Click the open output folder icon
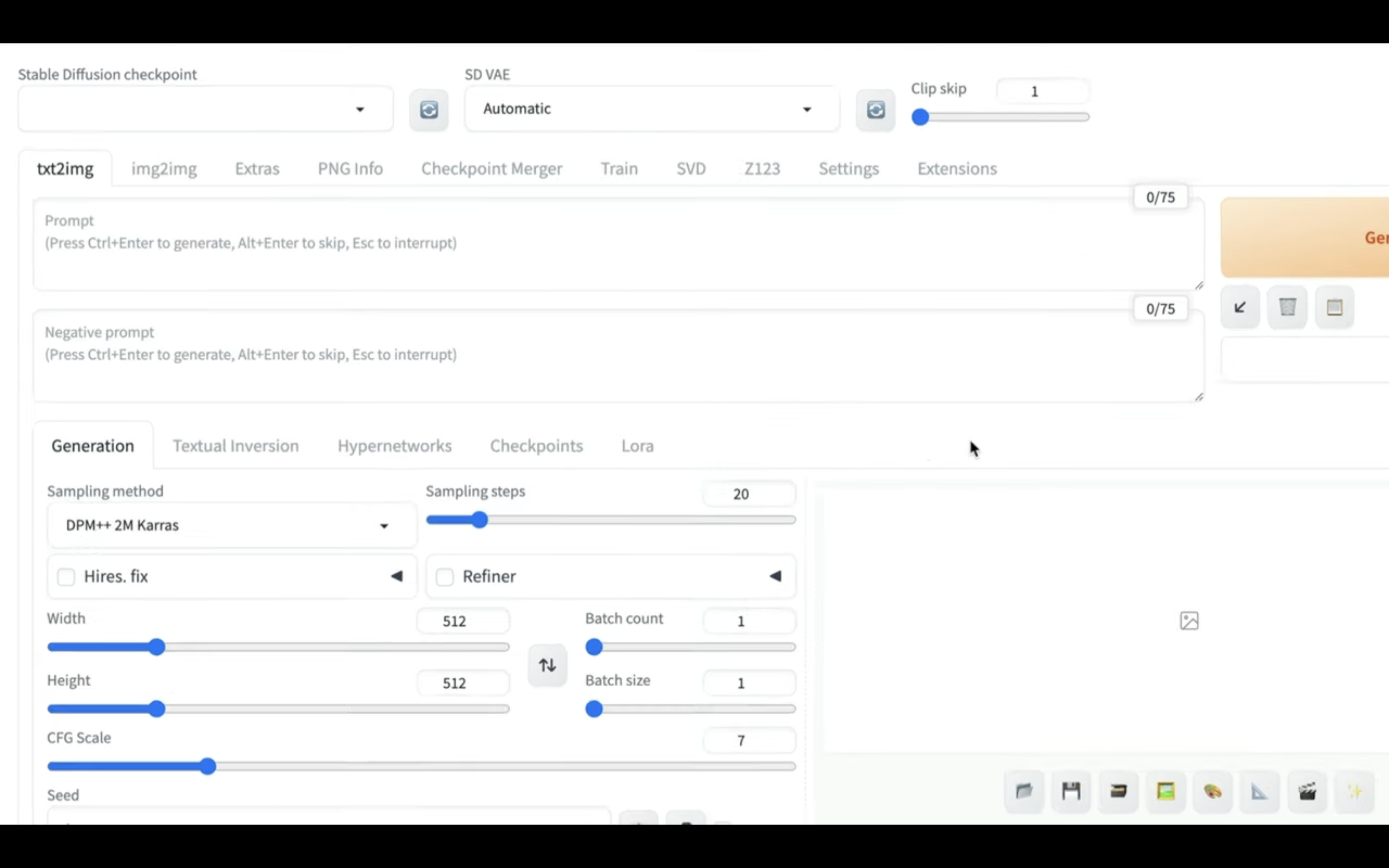Viewport: 1389px width, 868px height. tap(1024, 792)
